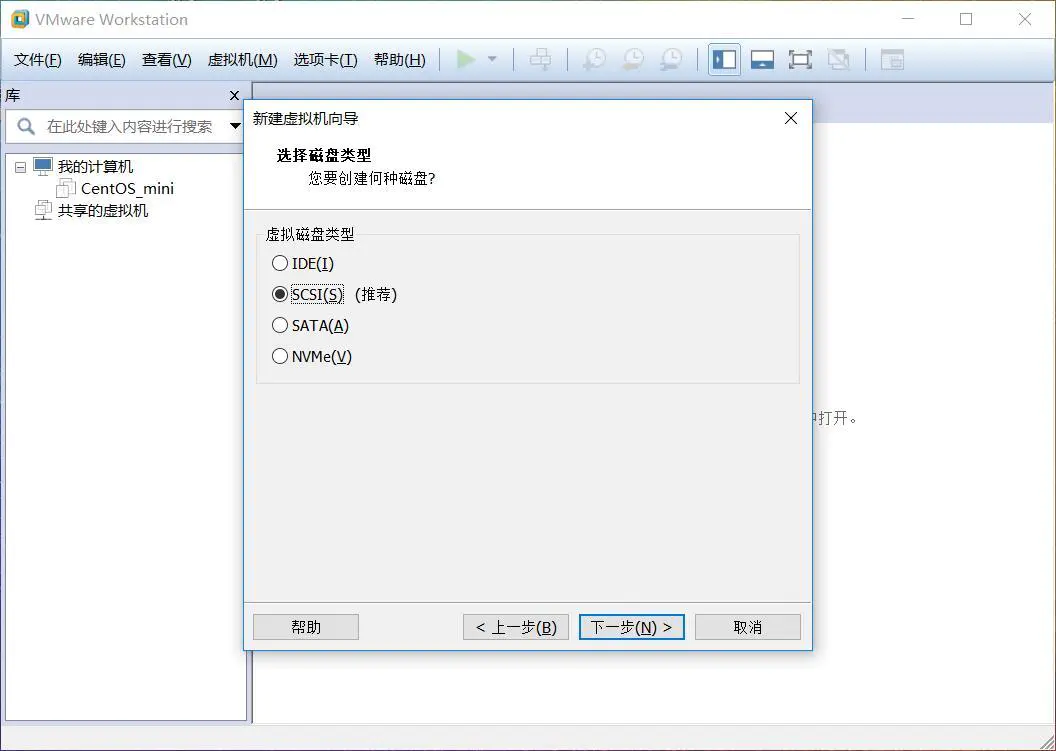This screenshot has height=751, width=1056.
Task: Click the library search input field
Action: coord(129,126)
